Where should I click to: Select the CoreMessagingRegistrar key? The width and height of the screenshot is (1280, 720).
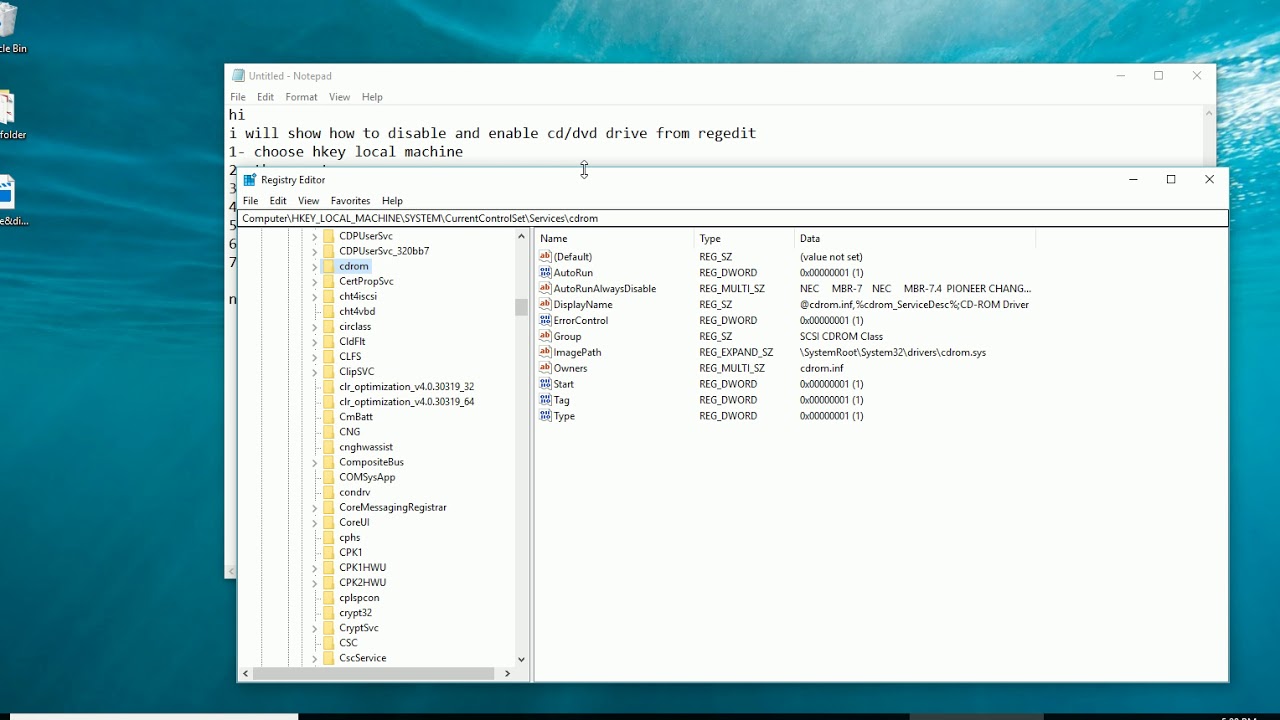click(x=392, y=507)
